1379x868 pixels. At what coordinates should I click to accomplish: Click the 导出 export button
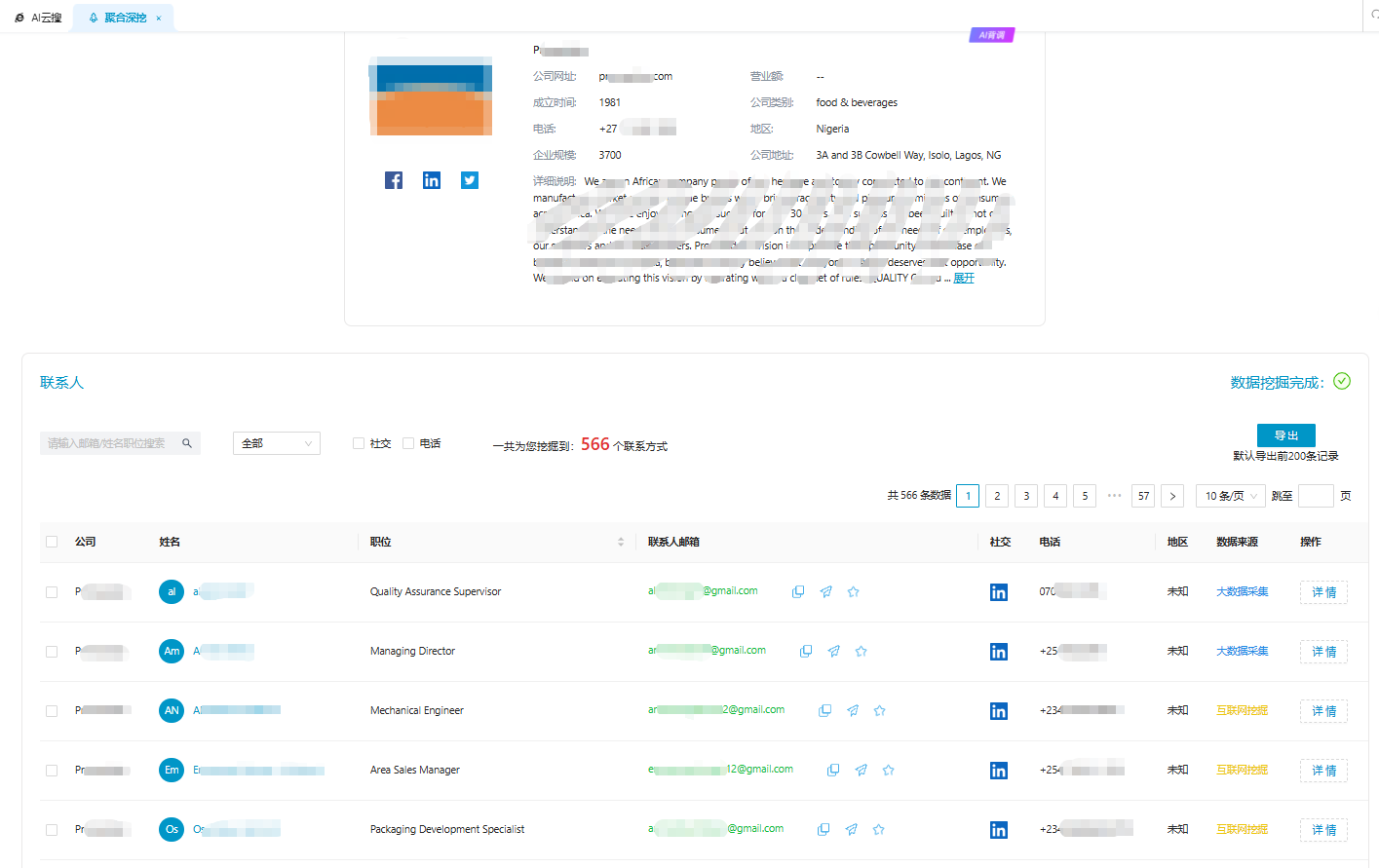coord(1285,435)
